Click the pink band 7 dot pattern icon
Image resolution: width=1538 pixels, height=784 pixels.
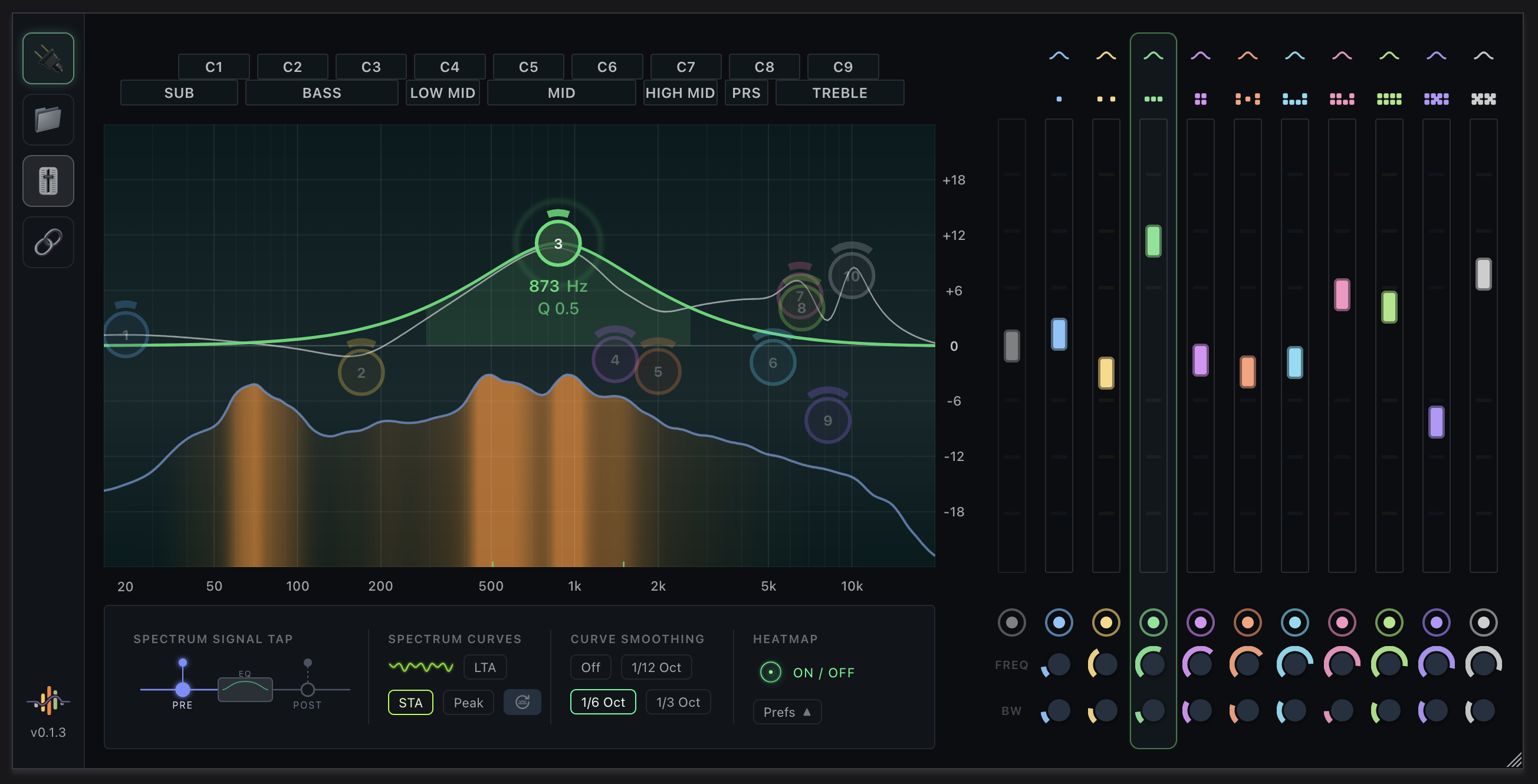click(1342, 99)
